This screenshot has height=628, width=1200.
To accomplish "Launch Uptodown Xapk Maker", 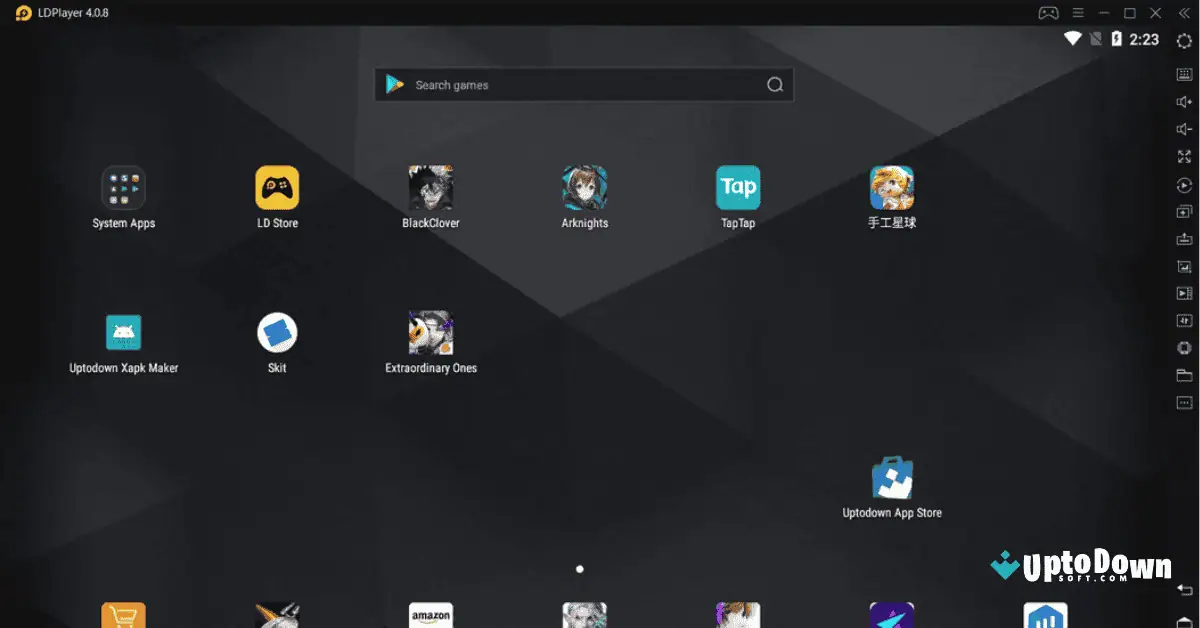I will [x=122, y=333].
